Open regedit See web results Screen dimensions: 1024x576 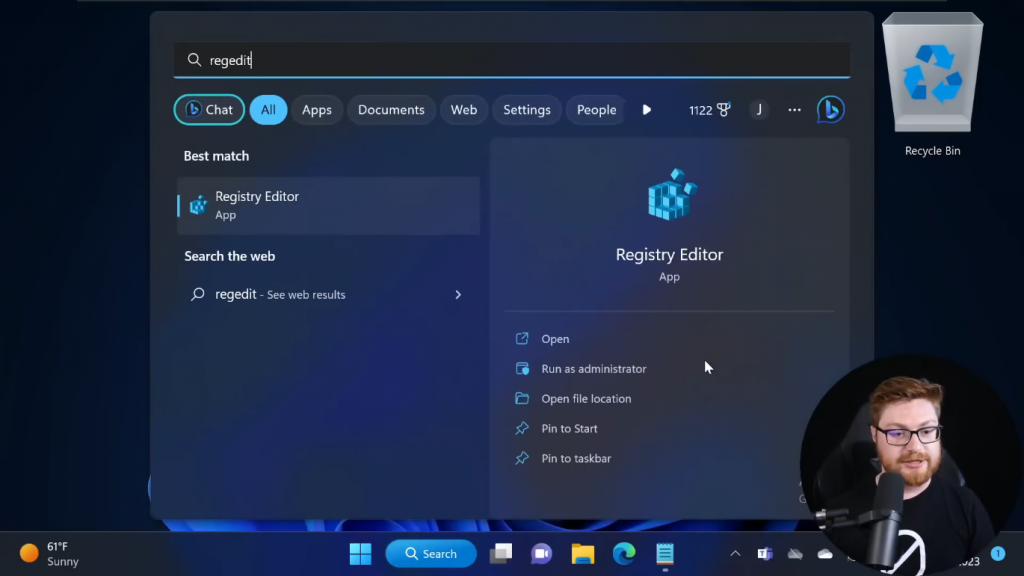tap(328, 295)
